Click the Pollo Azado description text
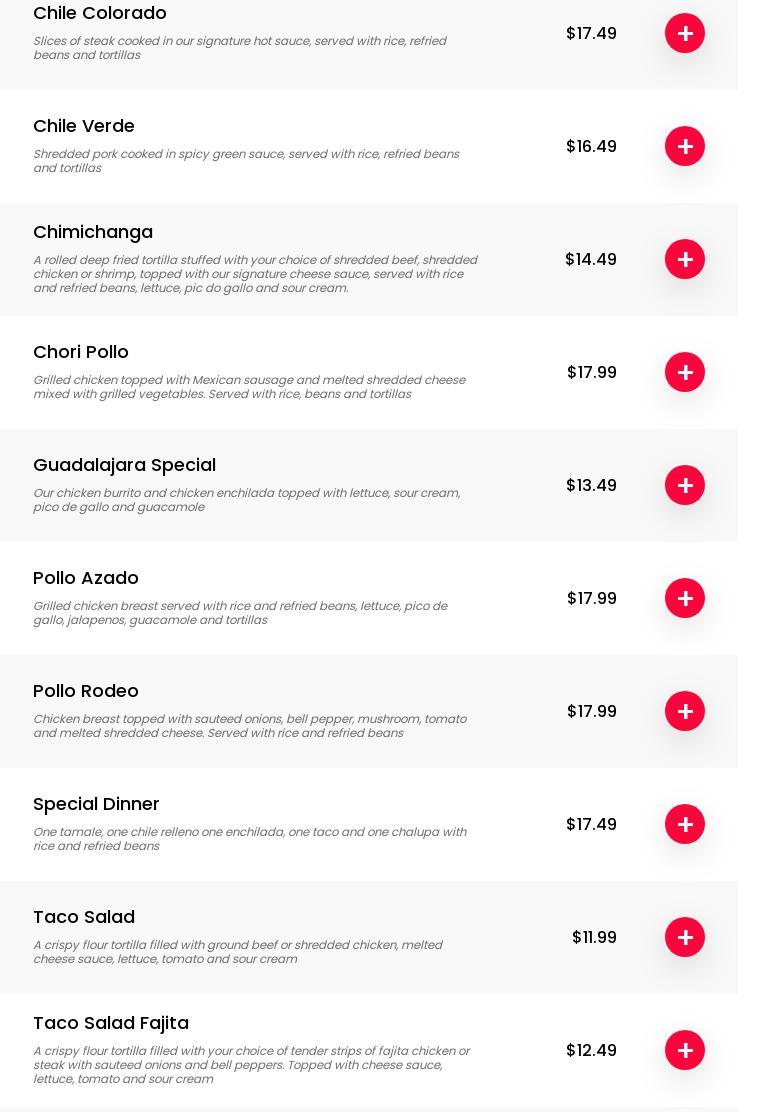The height and width of the screenshot is (1112, 770). 240,613
